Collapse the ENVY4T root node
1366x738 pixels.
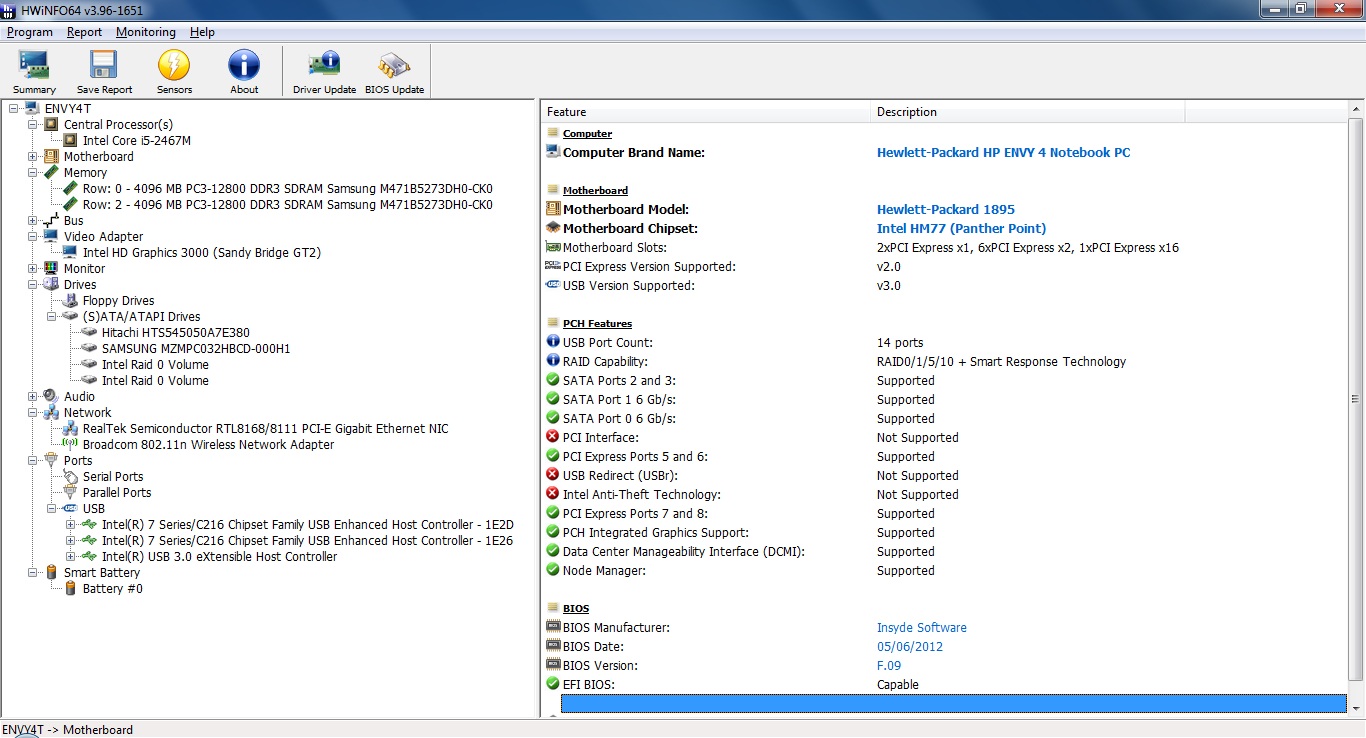pos(13,108)
